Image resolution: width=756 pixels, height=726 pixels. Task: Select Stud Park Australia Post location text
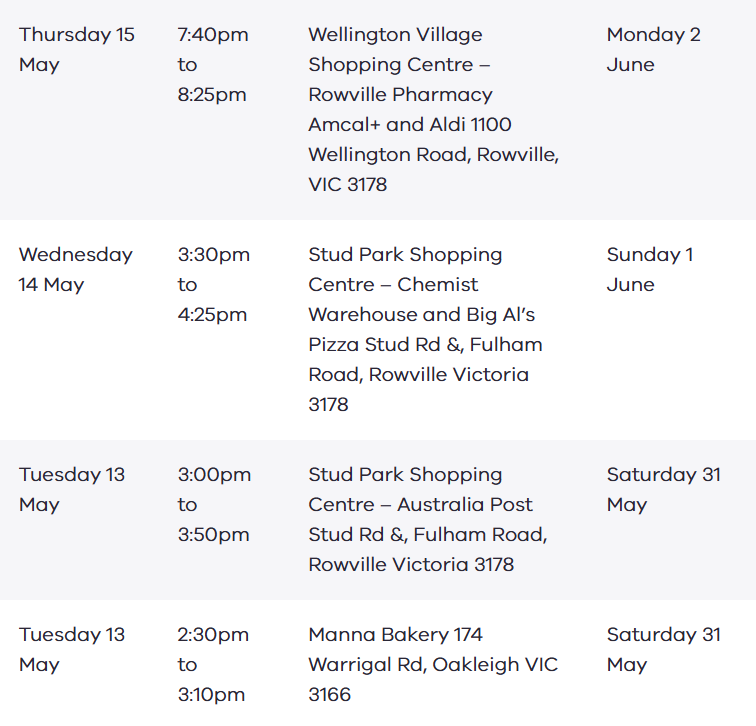(428, 519)
